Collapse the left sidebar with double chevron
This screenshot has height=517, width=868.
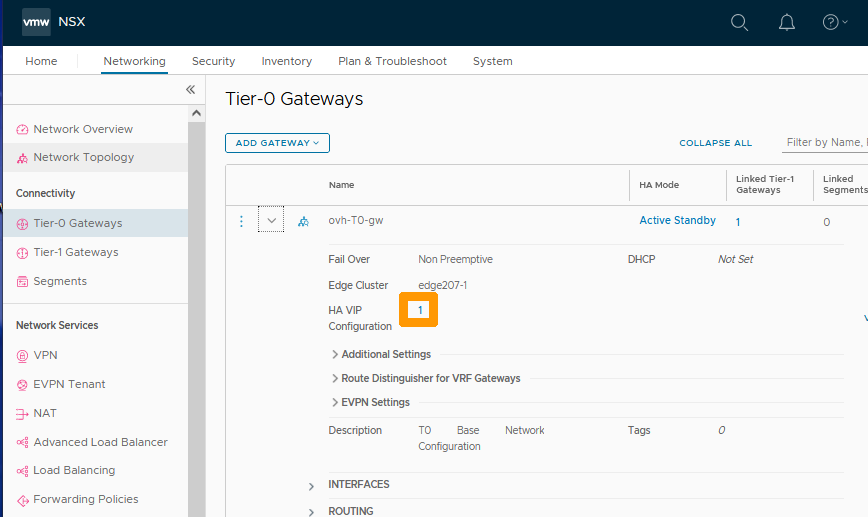(190, 90)
